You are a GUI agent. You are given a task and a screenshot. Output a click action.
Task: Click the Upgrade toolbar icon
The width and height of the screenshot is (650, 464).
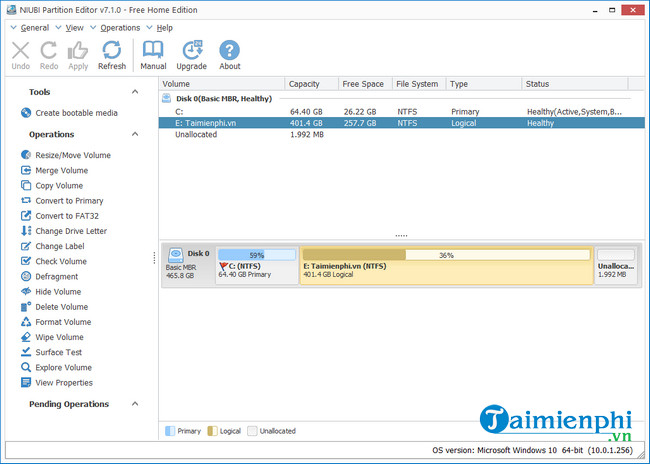click(192, 51)
